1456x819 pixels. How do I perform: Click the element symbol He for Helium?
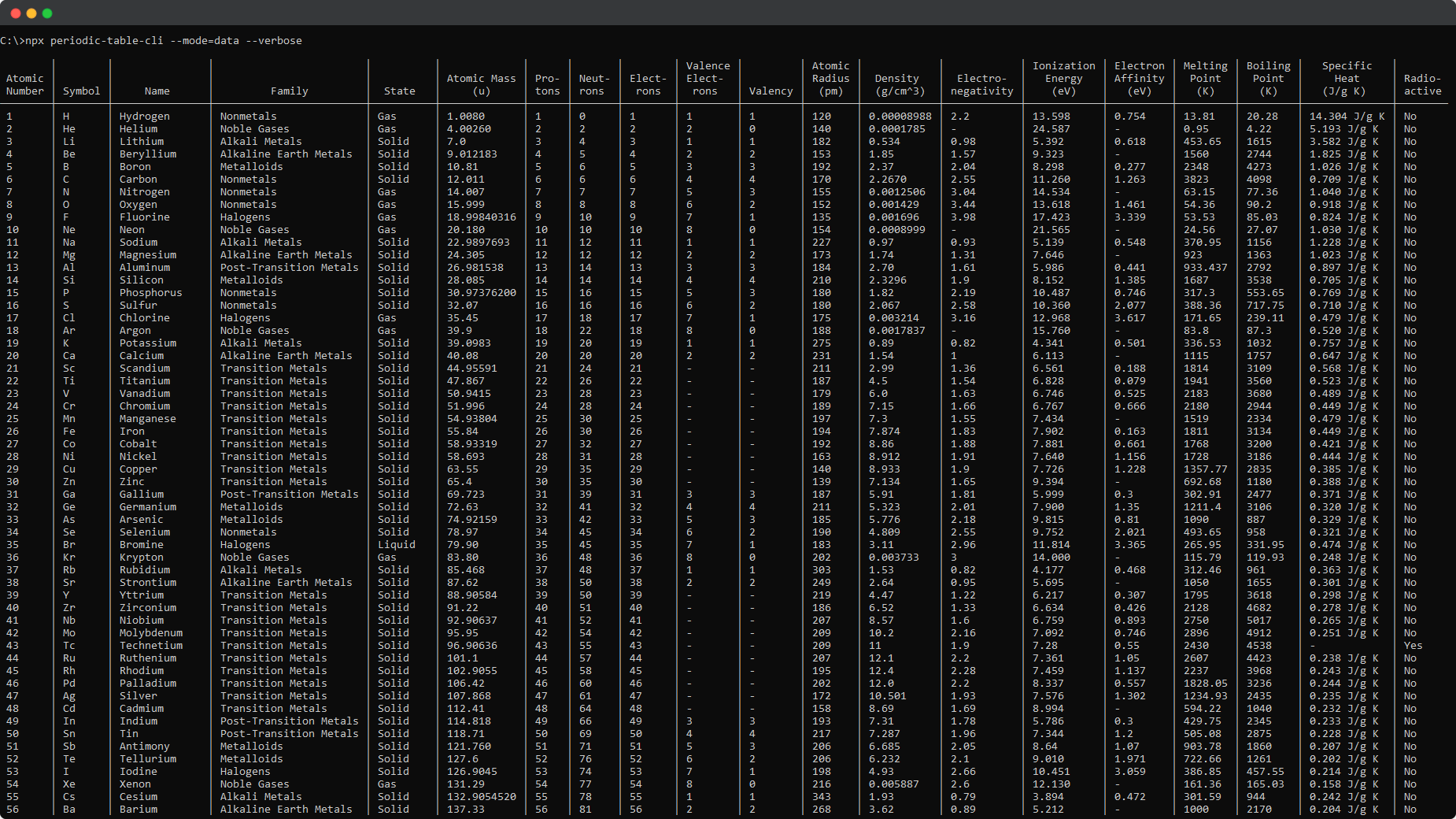tap(68, 128)
